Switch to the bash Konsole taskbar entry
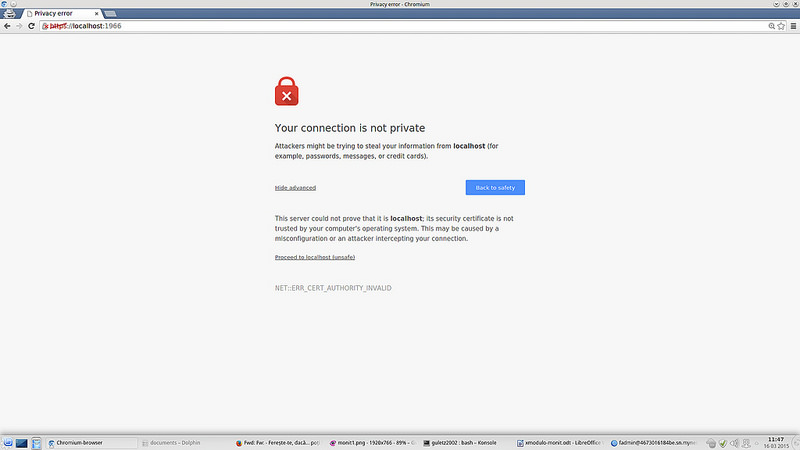The width and height of the screenshot is (800, 450). point(465,442)
